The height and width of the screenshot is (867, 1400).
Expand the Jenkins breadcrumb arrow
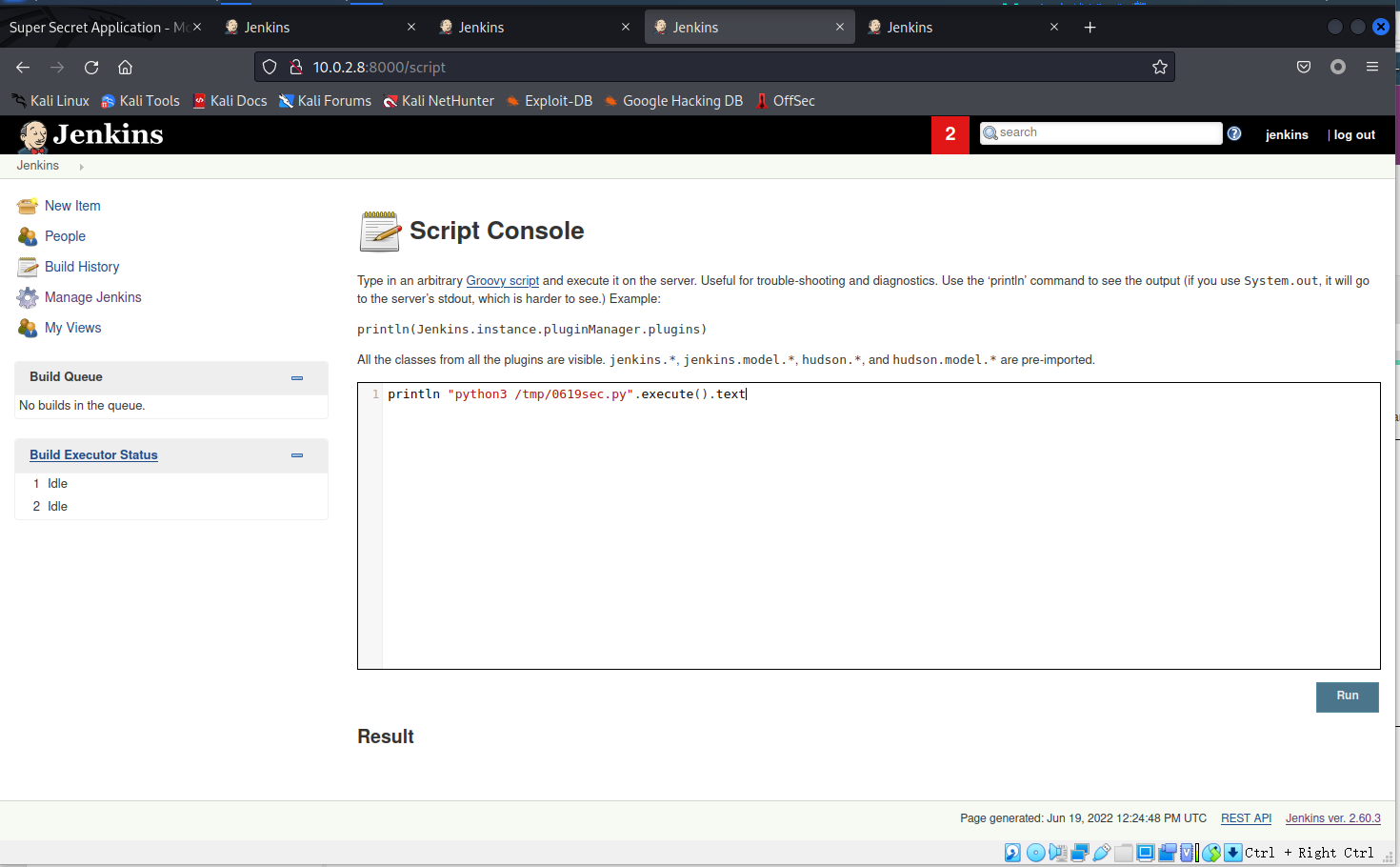coord(82,167)
